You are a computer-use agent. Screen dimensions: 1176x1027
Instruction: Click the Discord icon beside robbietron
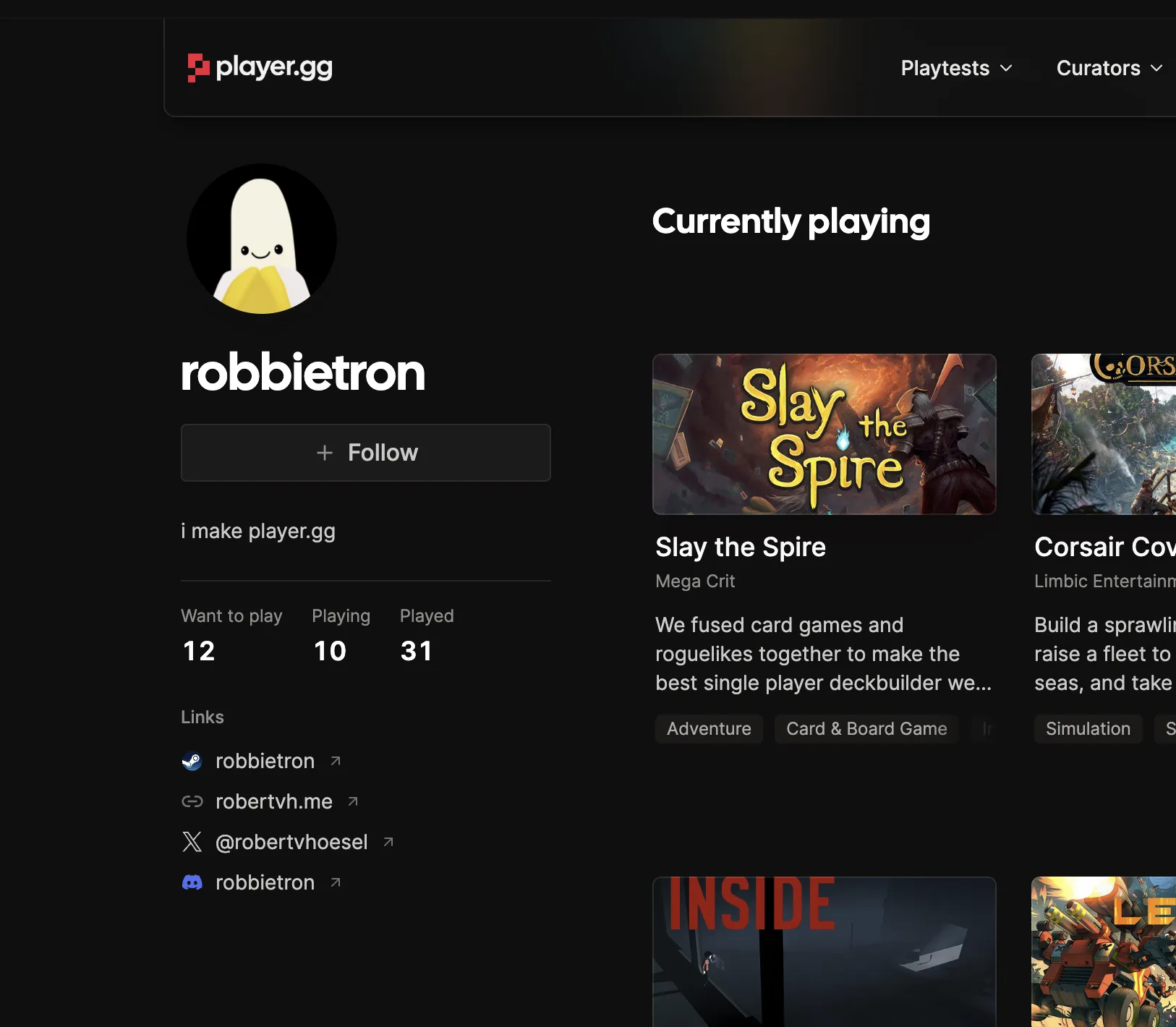point(192,882)
